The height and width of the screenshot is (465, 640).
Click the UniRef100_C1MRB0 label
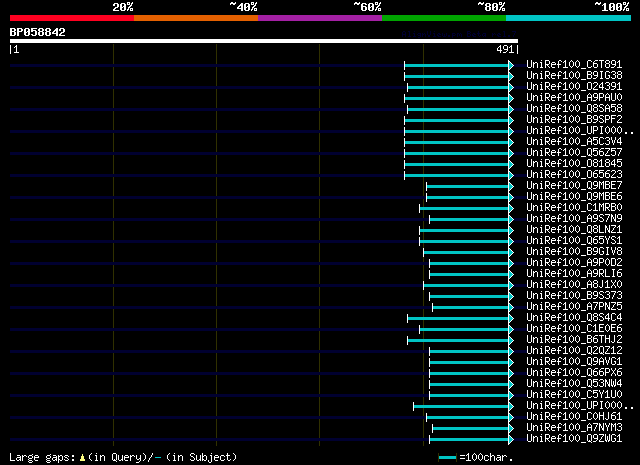pos(574,208)
